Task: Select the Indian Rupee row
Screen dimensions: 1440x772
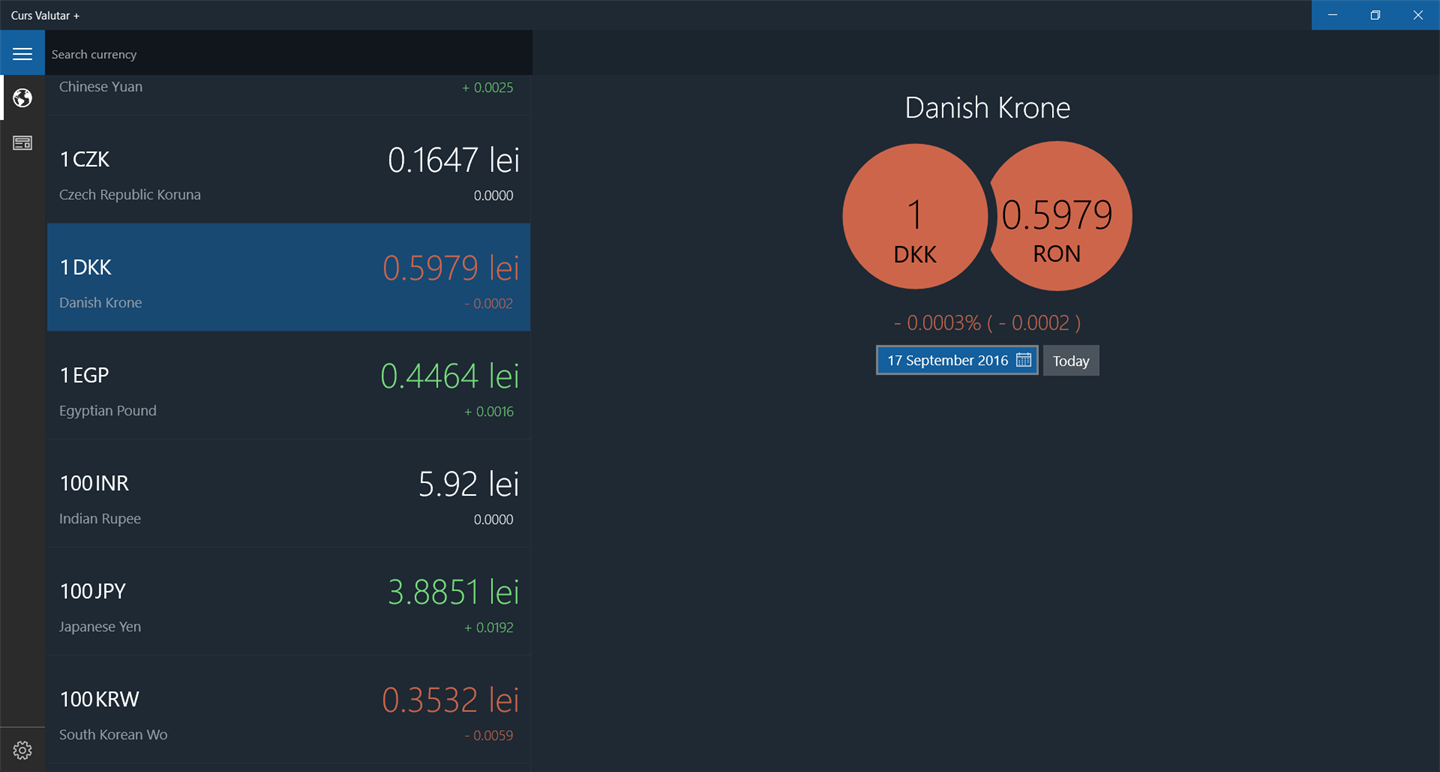Action: tap(289, 493)
